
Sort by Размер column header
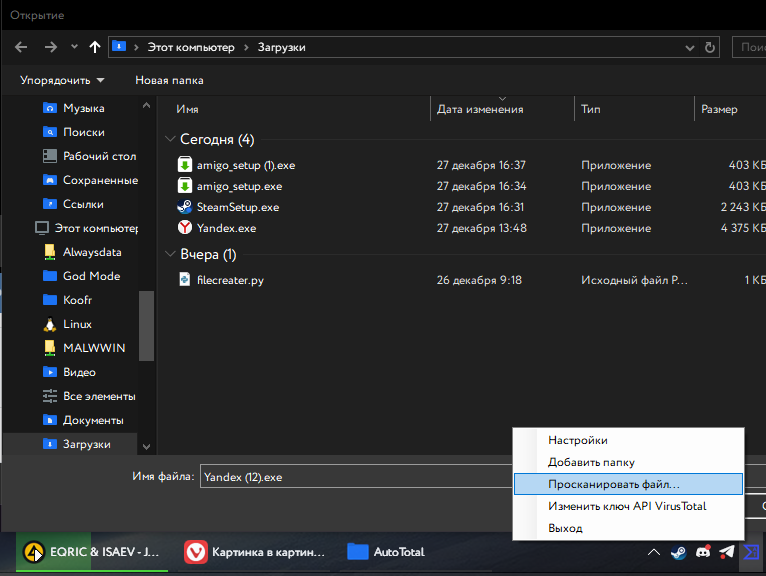(x=719, y=109)
